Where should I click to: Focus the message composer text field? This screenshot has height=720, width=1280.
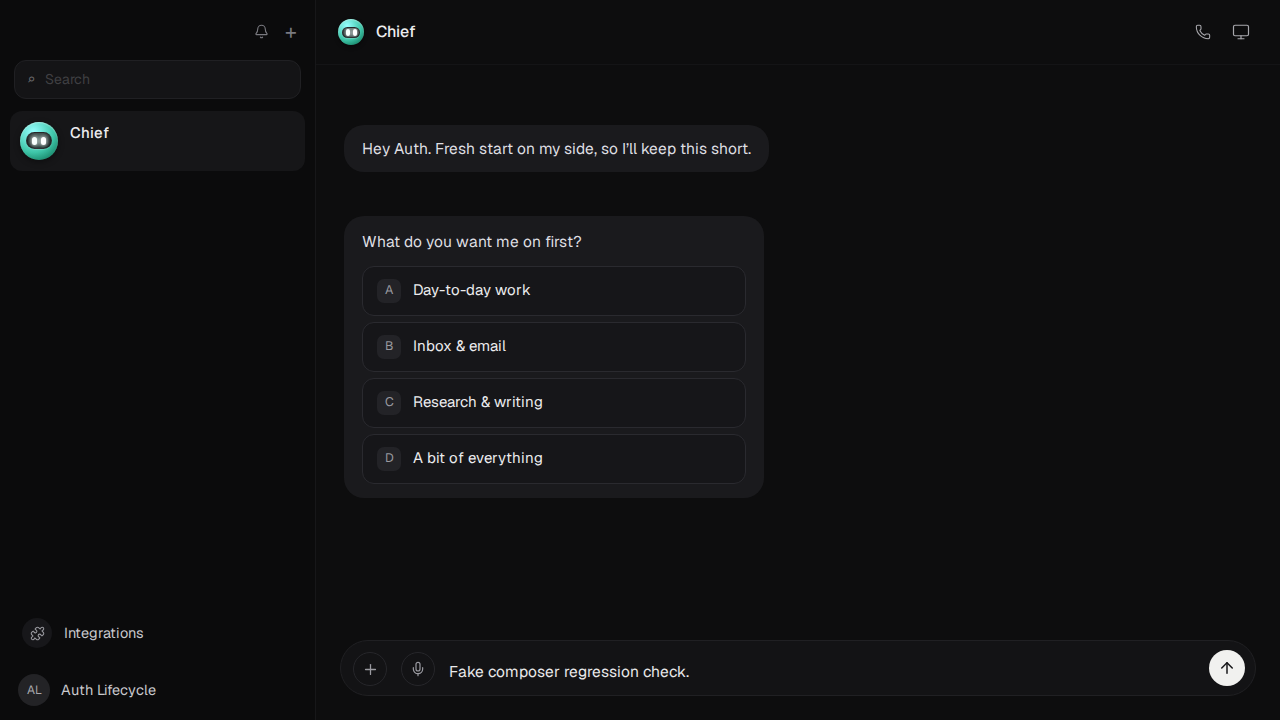click(822, 671)
